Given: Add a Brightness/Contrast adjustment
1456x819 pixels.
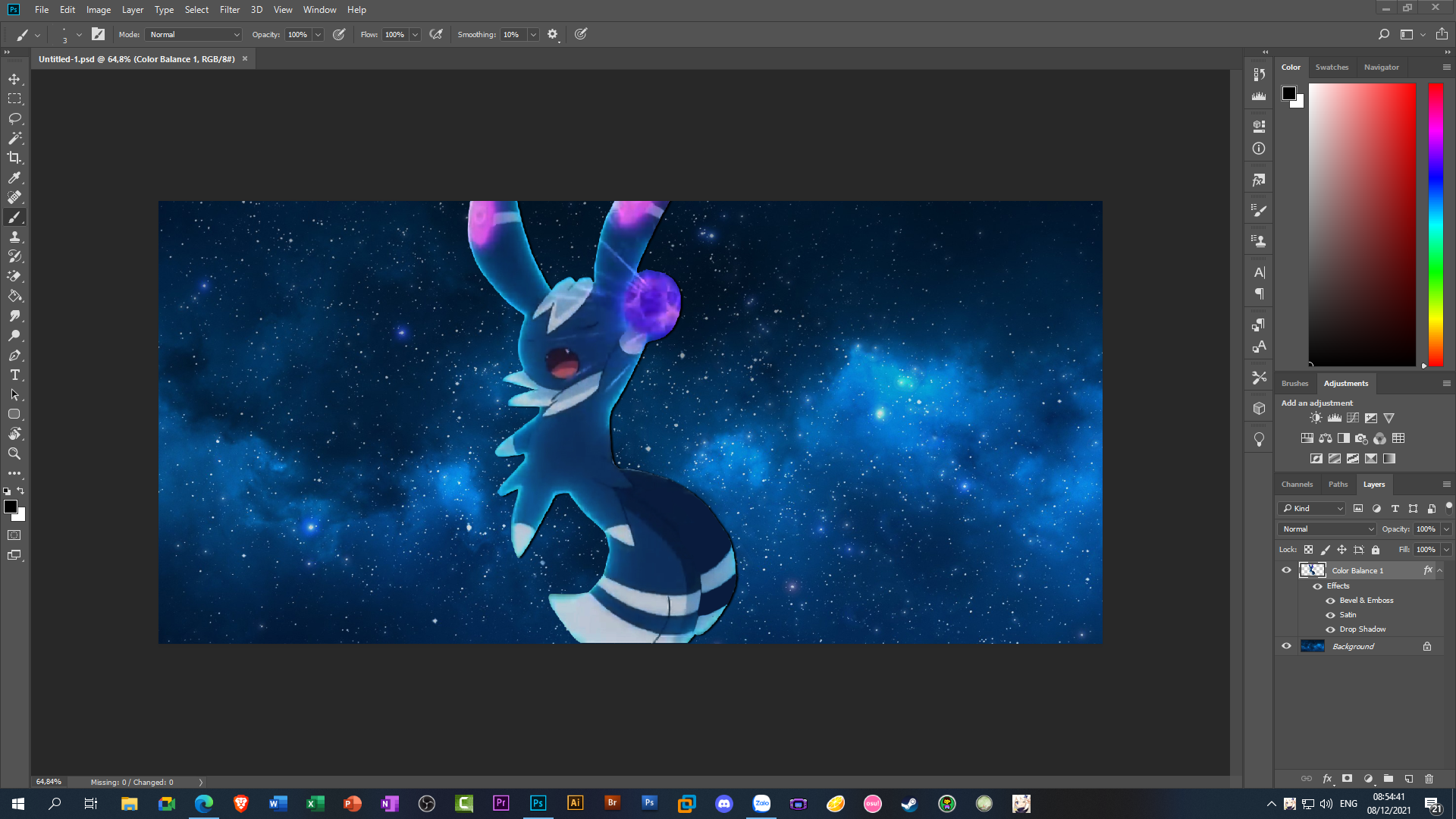Looking at the screenshot, I should [1316, 418].
